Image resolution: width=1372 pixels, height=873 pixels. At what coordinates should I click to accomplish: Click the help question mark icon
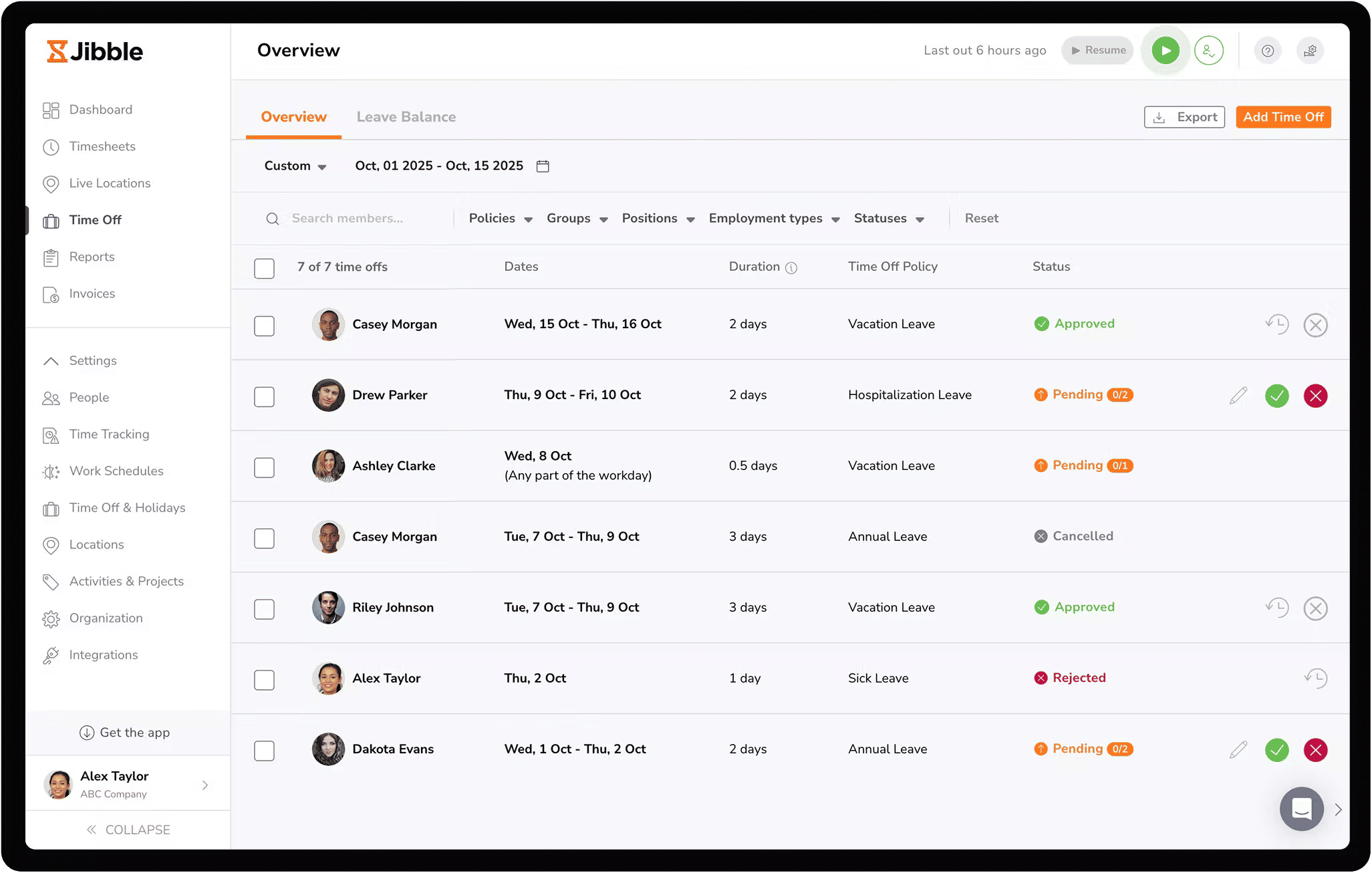click(x=1268, y=50)
